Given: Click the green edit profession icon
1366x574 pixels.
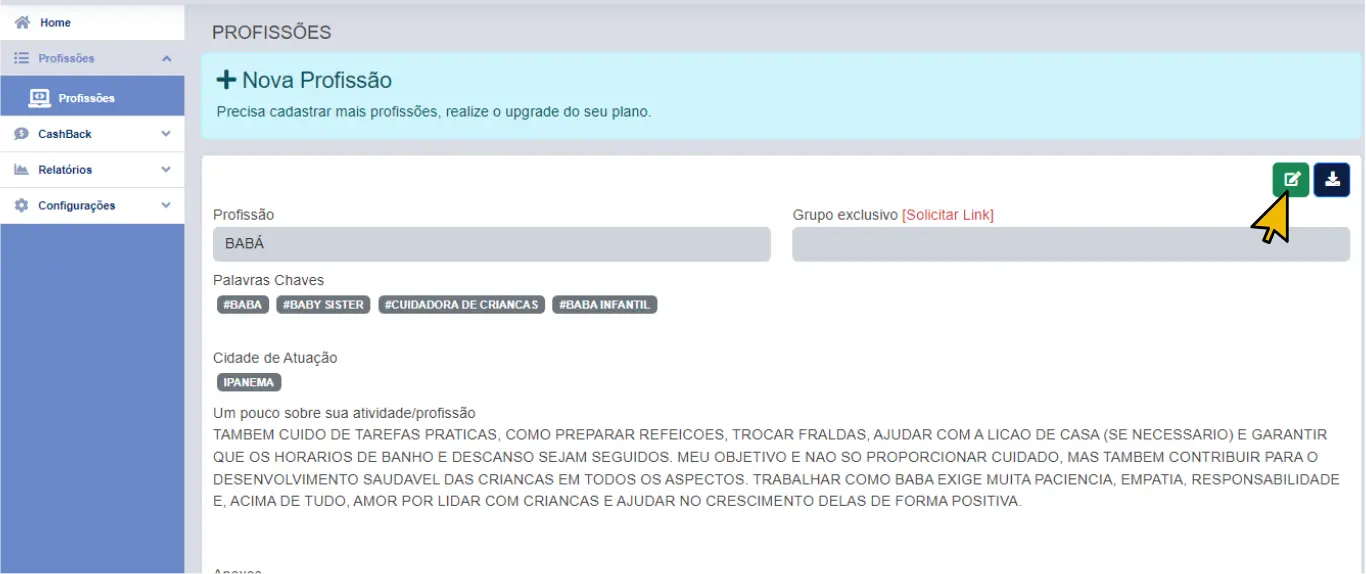Looking at the screenshot, I should [x=1291, y=180].
